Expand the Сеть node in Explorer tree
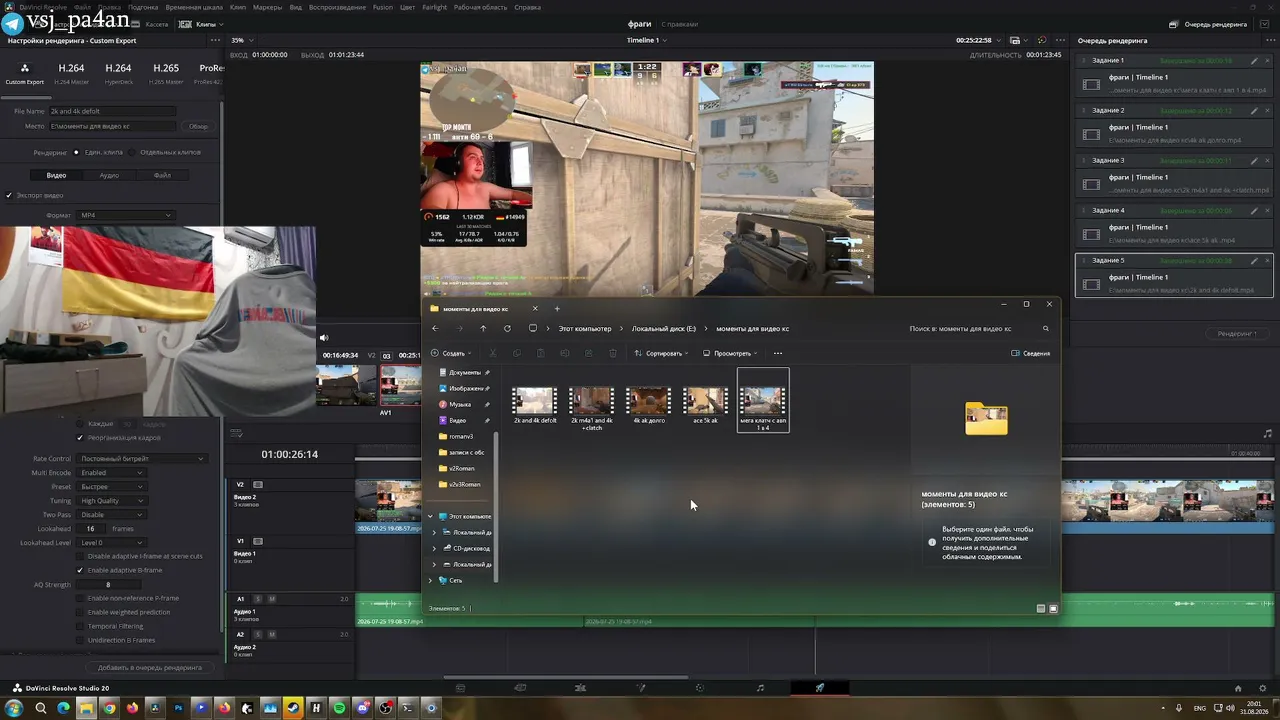Screen dimensions: 1280x720 coord(431,581)
